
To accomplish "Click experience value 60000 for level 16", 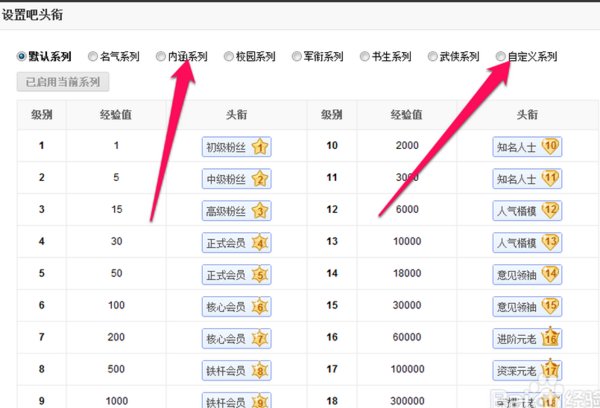I will (x=407, y=337).
